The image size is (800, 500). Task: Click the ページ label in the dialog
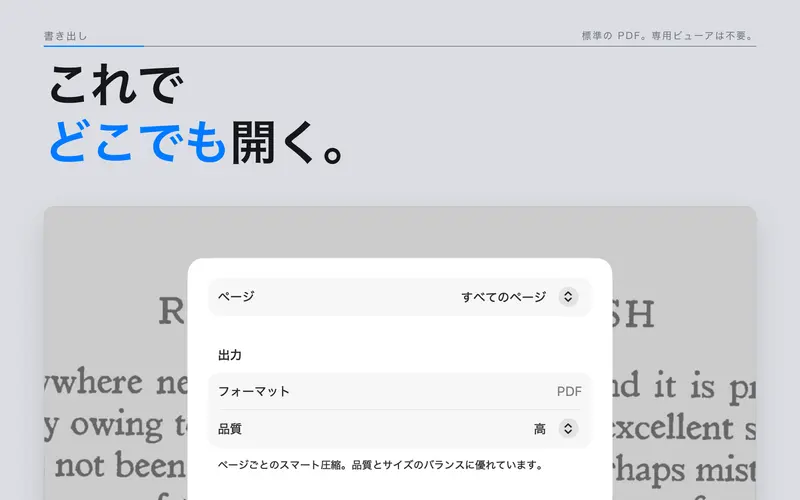click(236, 296)
